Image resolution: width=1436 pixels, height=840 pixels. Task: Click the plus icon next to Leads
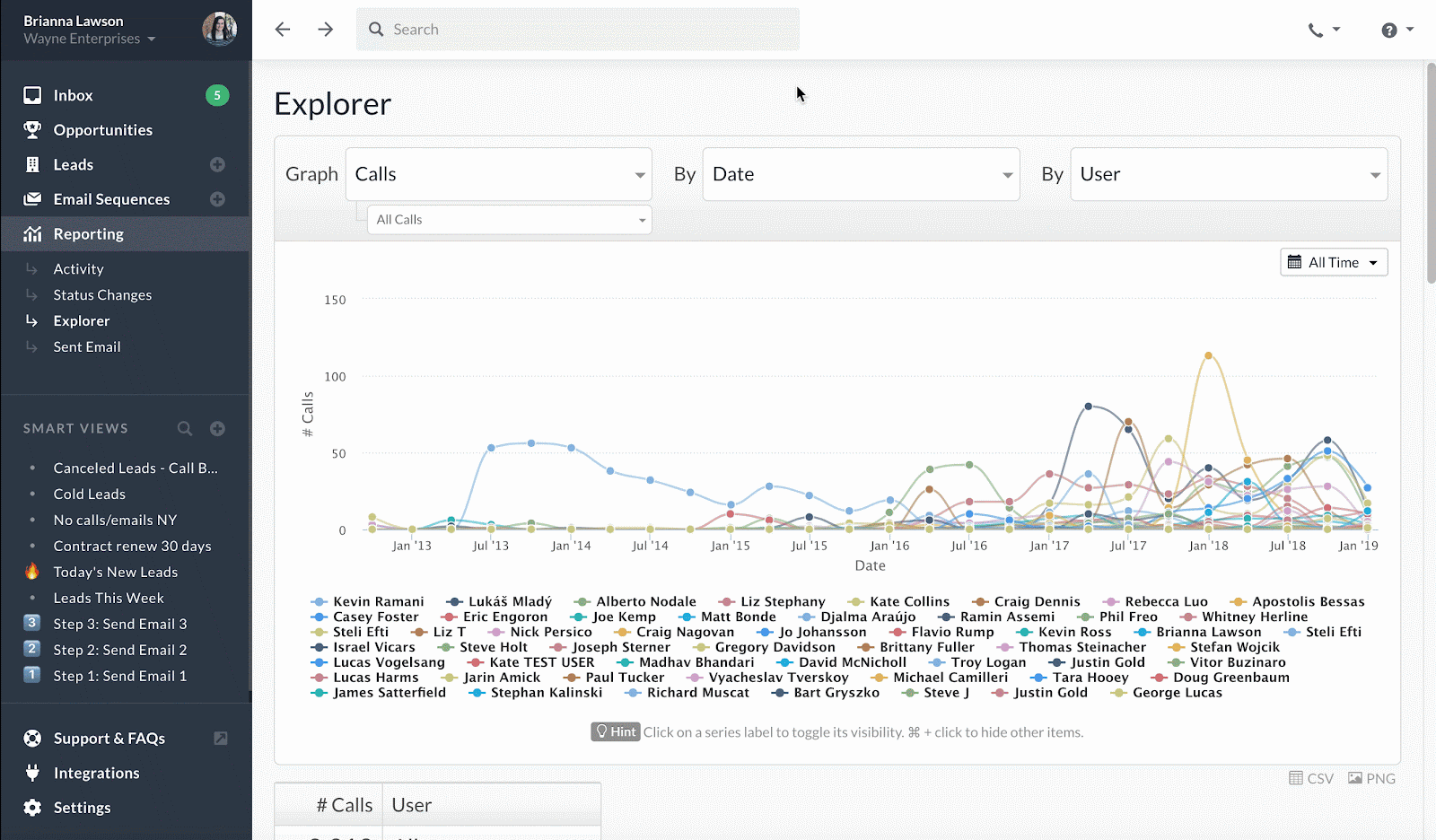[x=217, y=164]
